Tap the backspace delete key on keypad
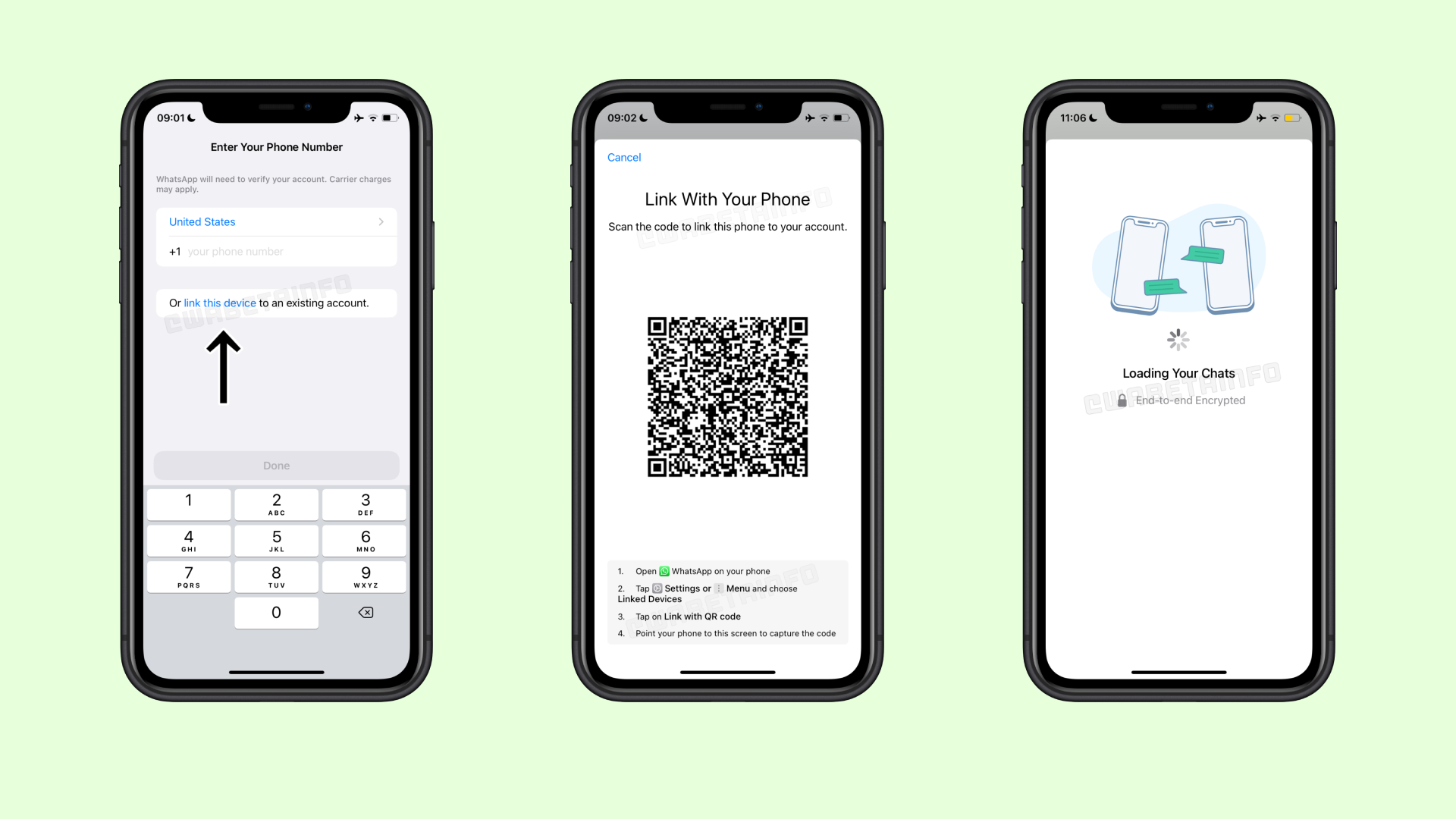 coord(365,612)
